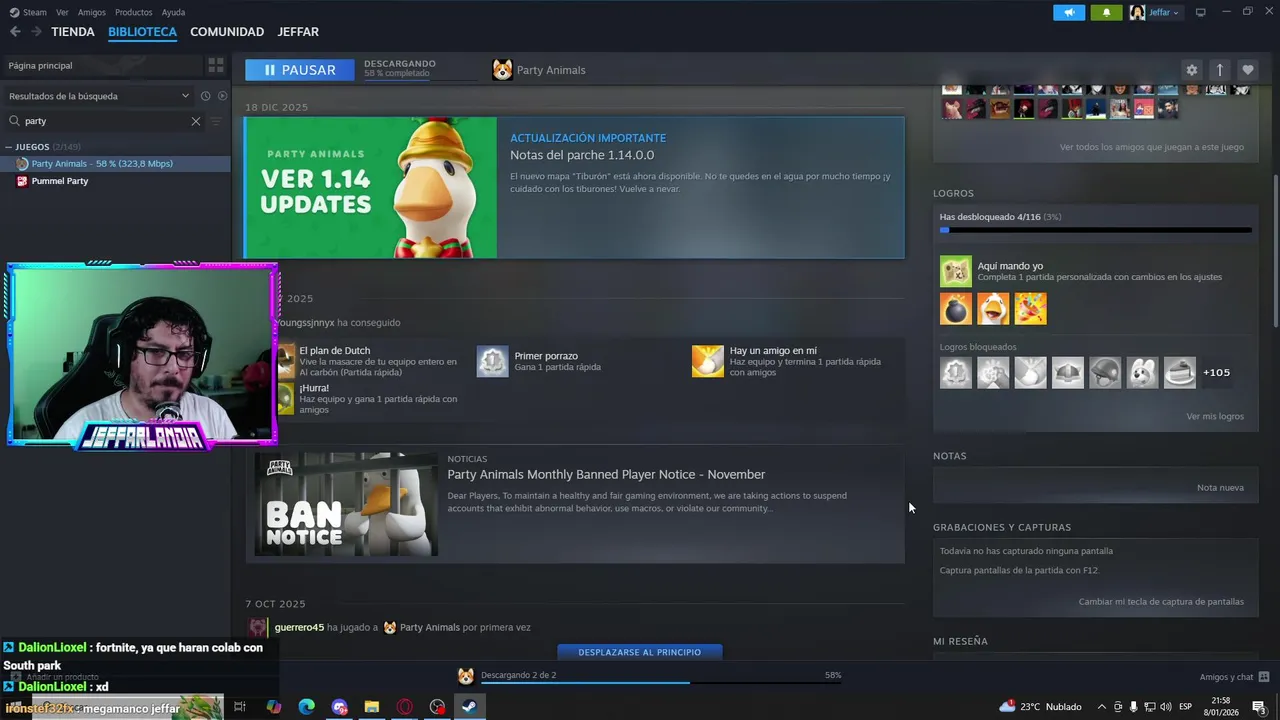Click 'Desplazarse al principio' button
Screen dimensions: 1280x720
click(x=640, y=652)
